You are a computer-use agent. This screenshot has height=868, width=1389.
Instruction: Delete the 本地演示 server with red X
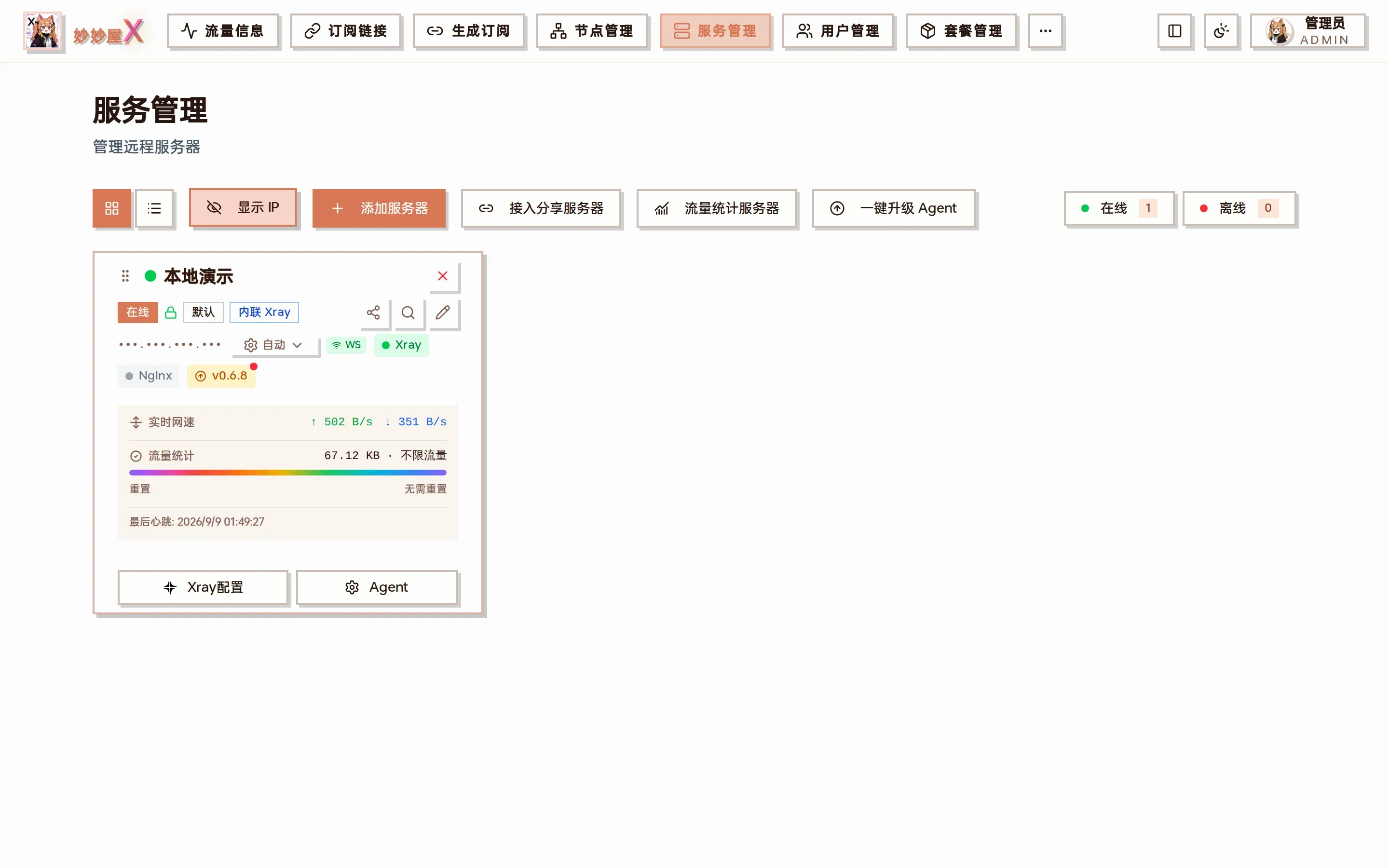[x=443, y=276]
